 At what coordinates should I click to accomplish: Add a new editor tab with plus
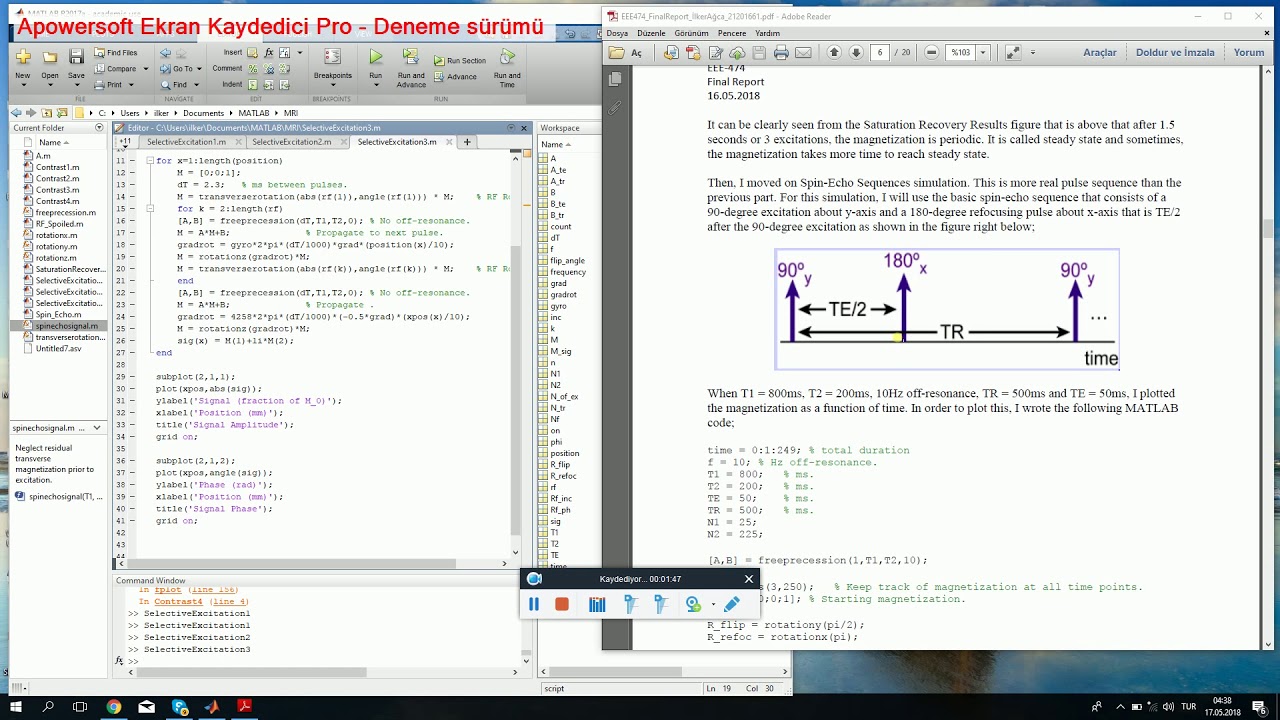click(466, 142)
